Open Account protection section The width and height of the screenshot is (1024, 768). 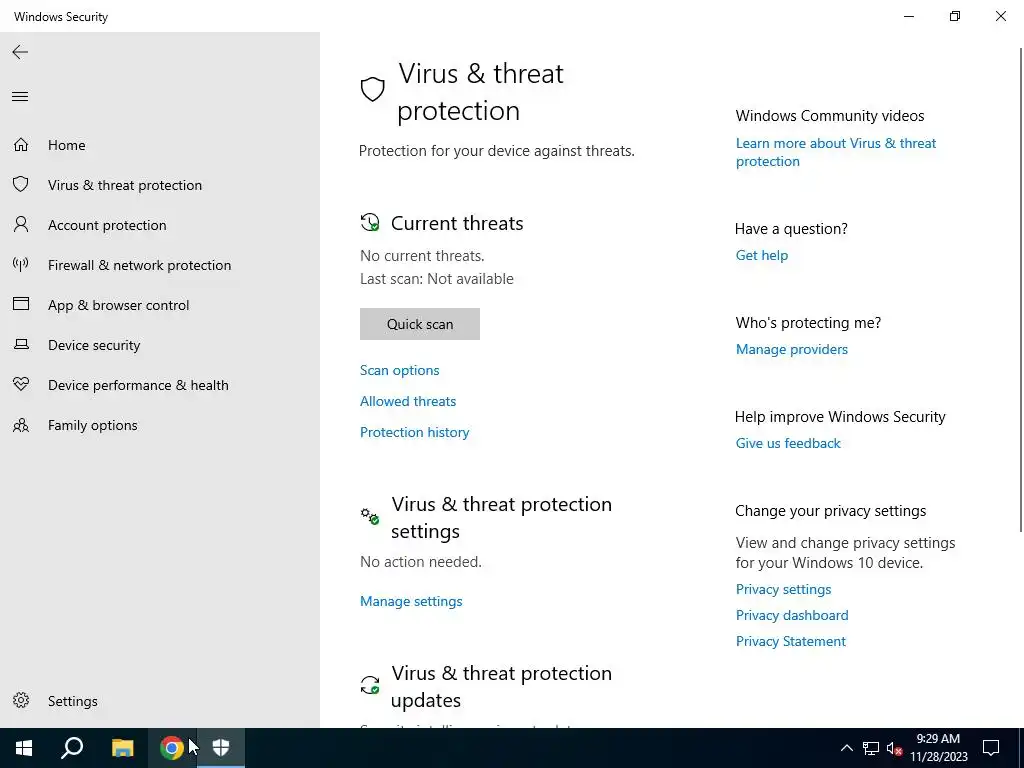pyautogui.click(x=160, y=225)
